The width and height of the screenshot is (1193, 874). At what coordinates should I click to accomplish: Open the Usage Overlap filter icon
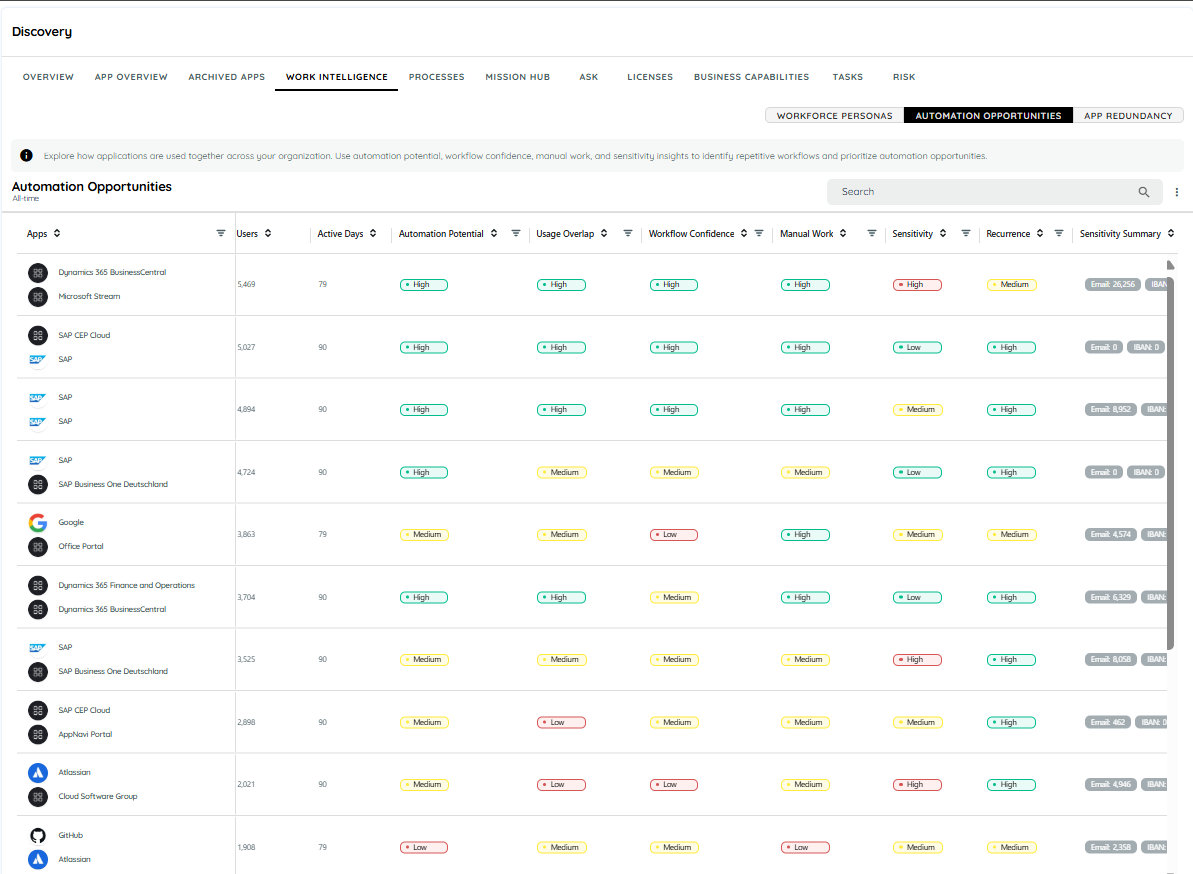(628, 234)
